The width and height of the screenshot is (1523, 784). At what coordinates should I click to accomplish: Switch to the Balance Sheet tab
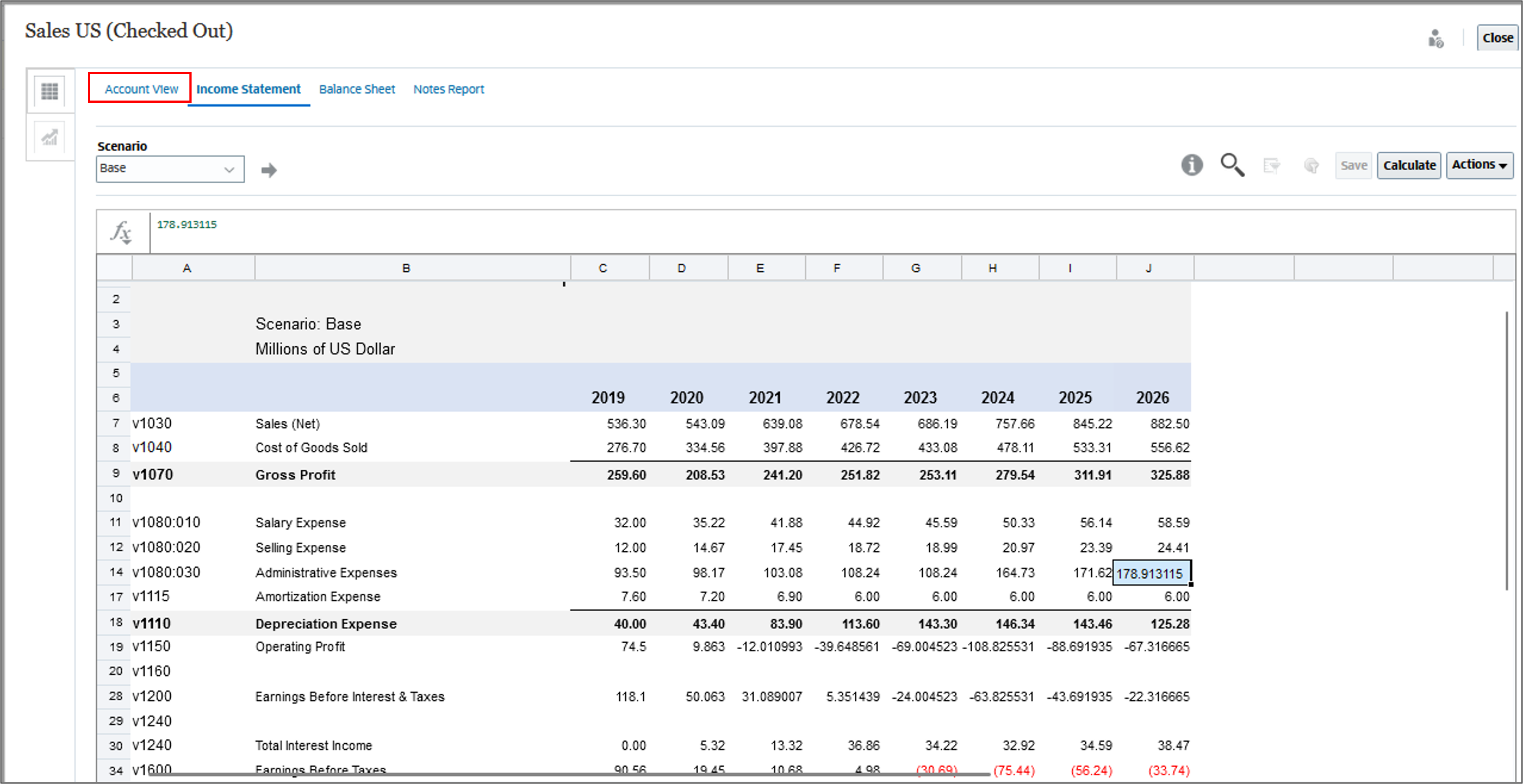(x=357, y=89)
